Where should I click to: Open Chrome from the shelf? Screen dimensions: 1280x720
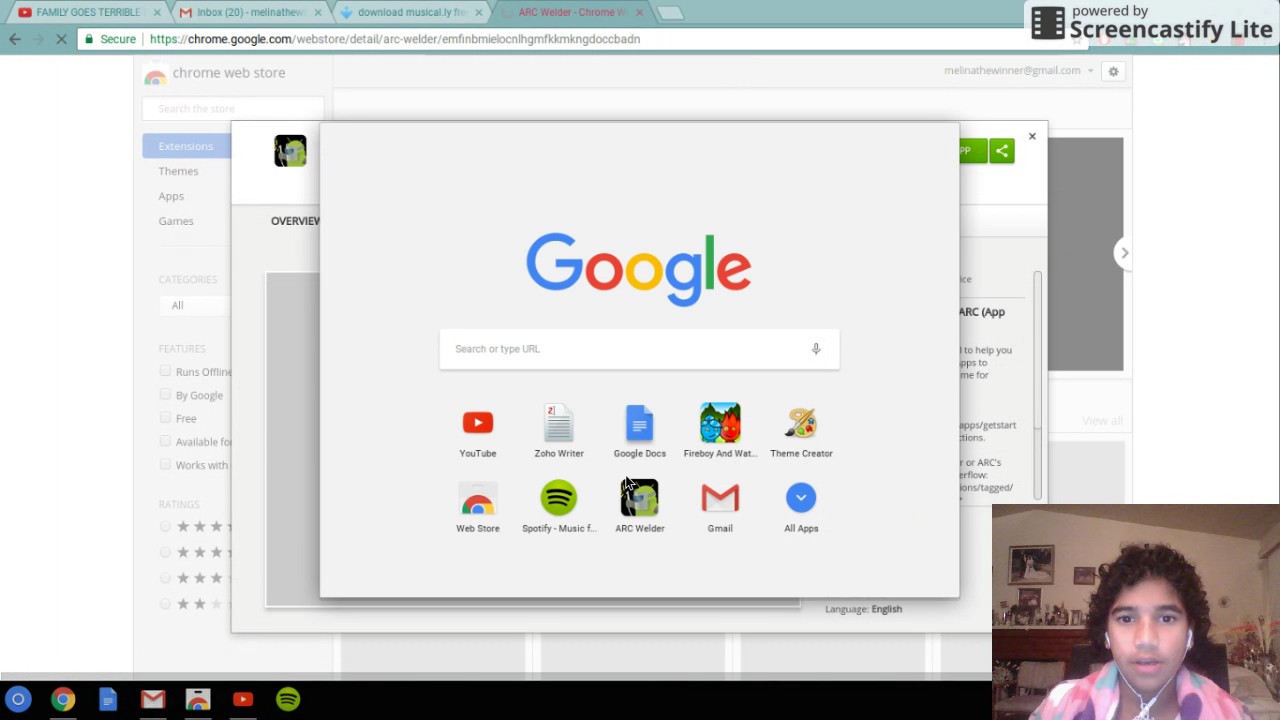63,700
